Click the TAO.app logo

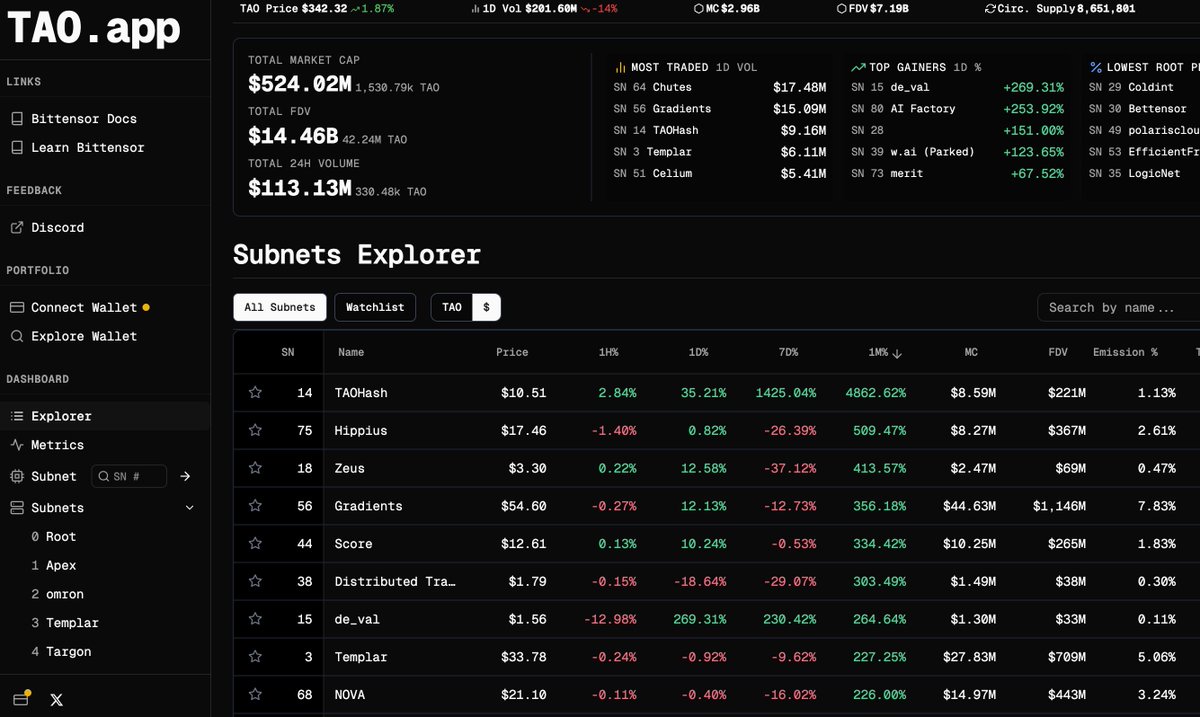click(95, 29)
